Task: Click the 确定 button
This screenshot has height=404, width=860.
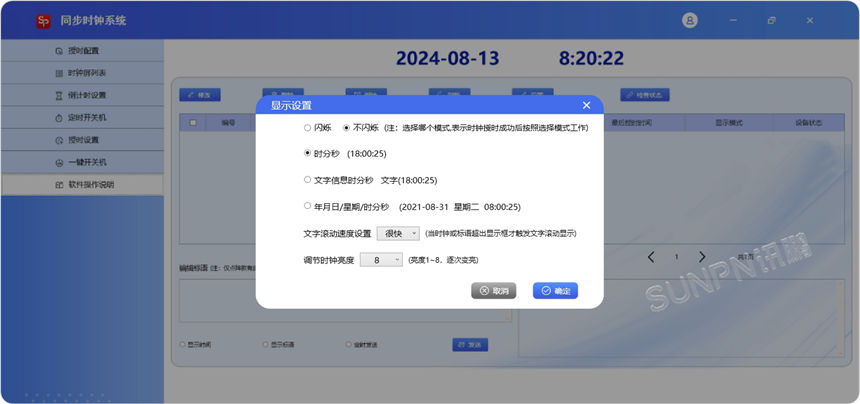Action: click(x=555, y=291)
